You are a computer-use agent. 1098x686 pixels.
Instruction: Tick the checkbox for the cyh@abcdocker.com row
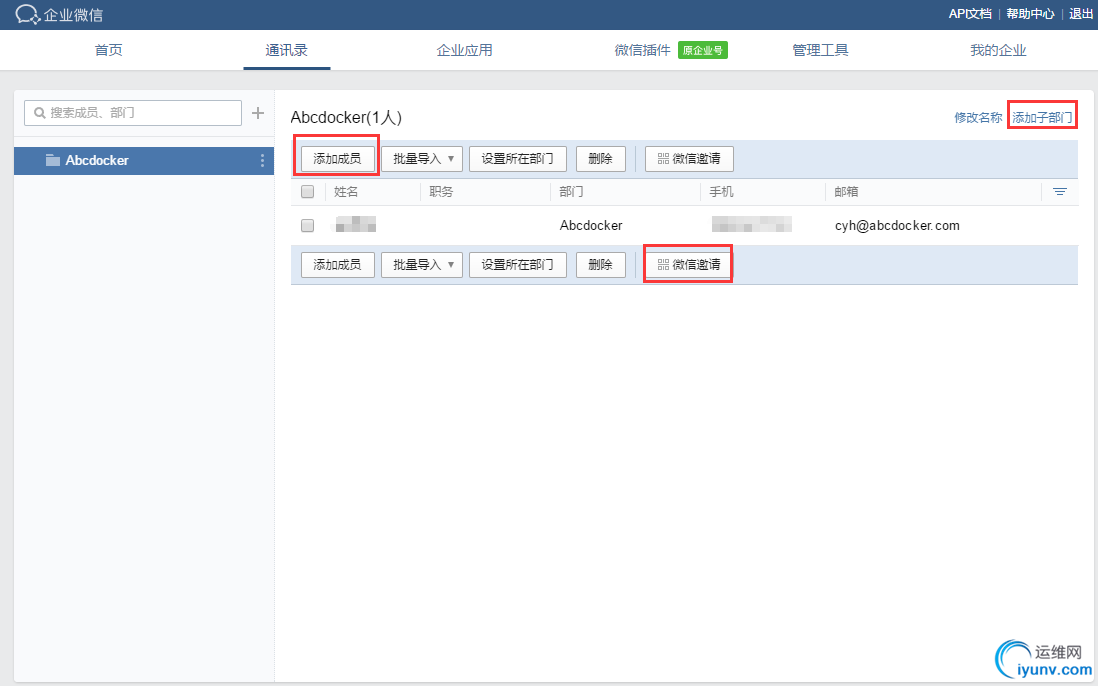[307, 225]
